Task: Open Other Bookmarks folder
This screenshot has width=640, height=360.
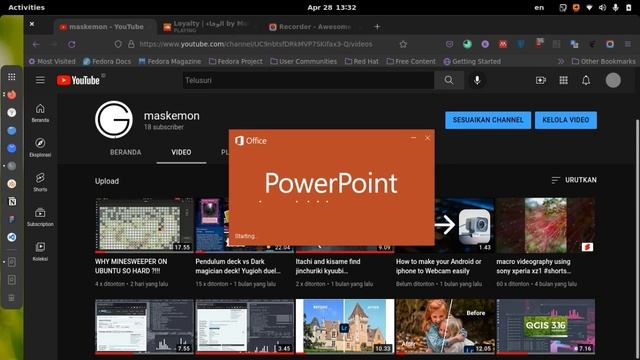Action: (x=603, y=61)
